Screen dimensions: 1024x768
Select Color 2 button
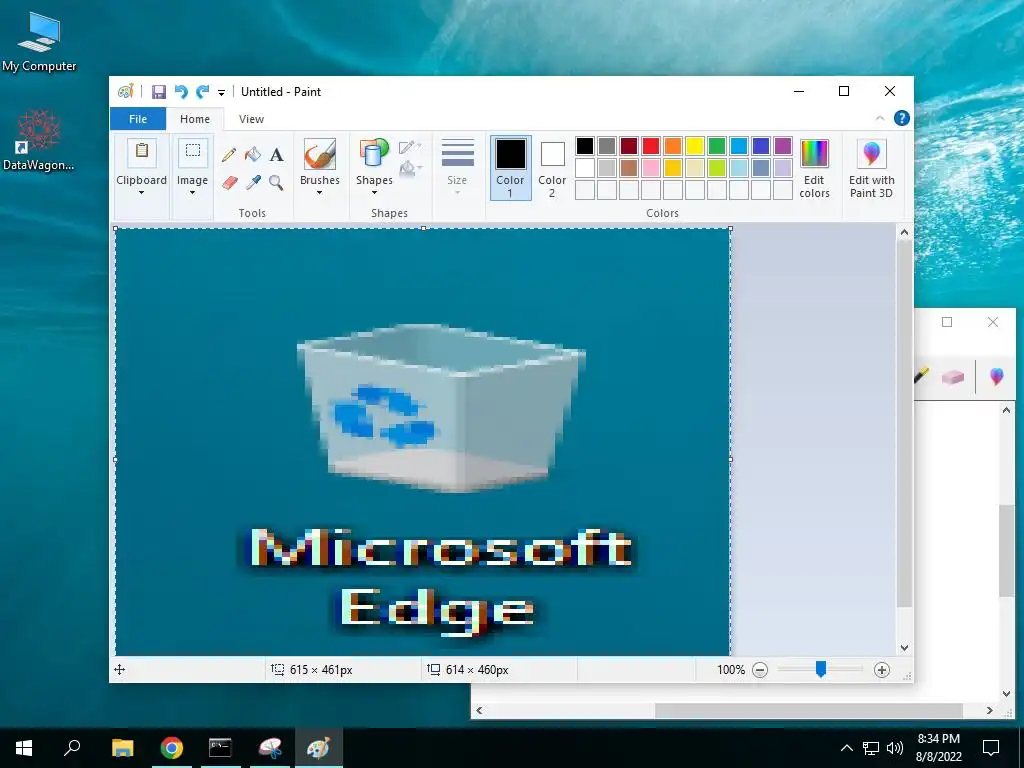point(552,168)
